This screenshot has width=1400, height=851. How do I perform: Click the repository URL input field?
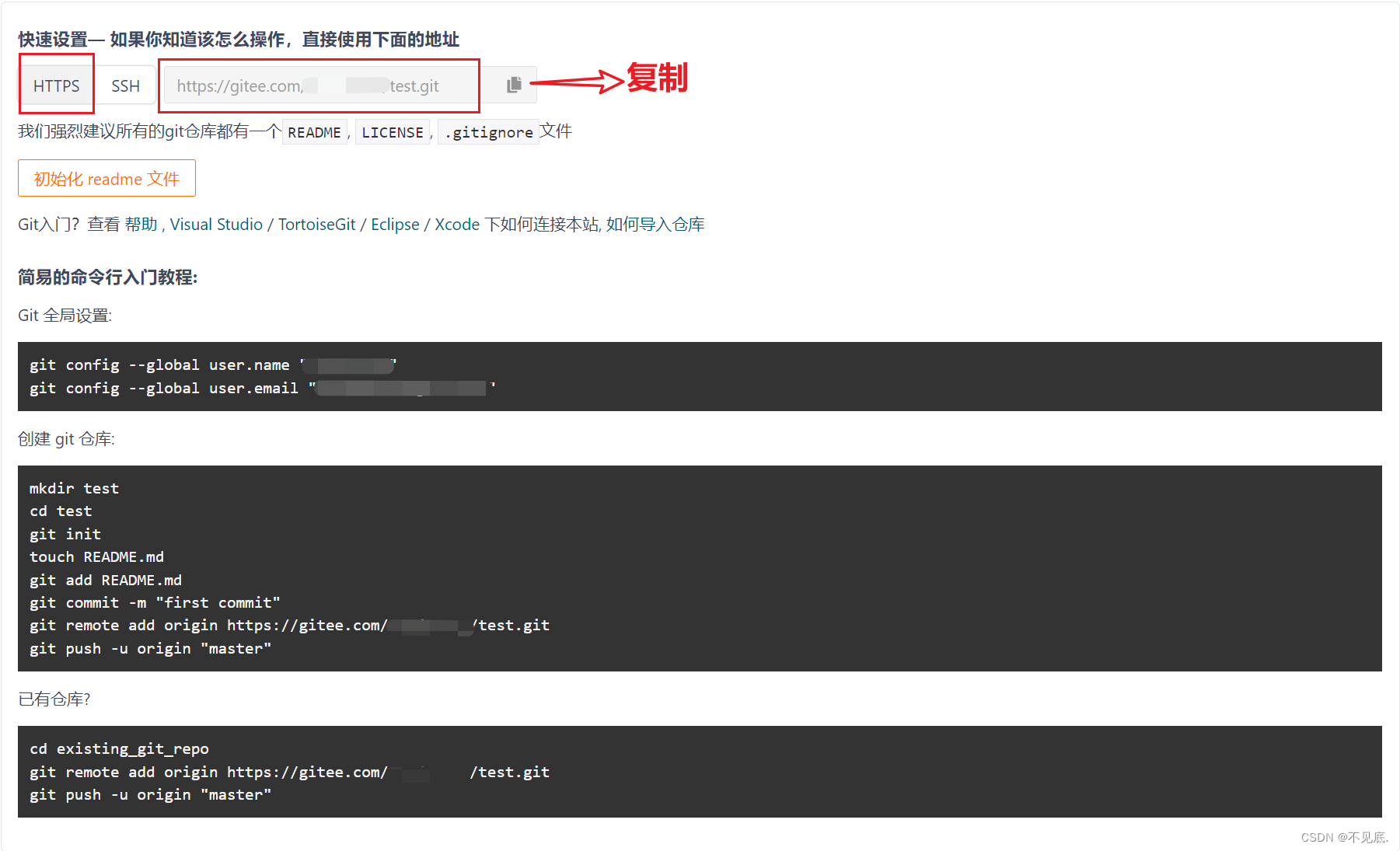[321, 85]
